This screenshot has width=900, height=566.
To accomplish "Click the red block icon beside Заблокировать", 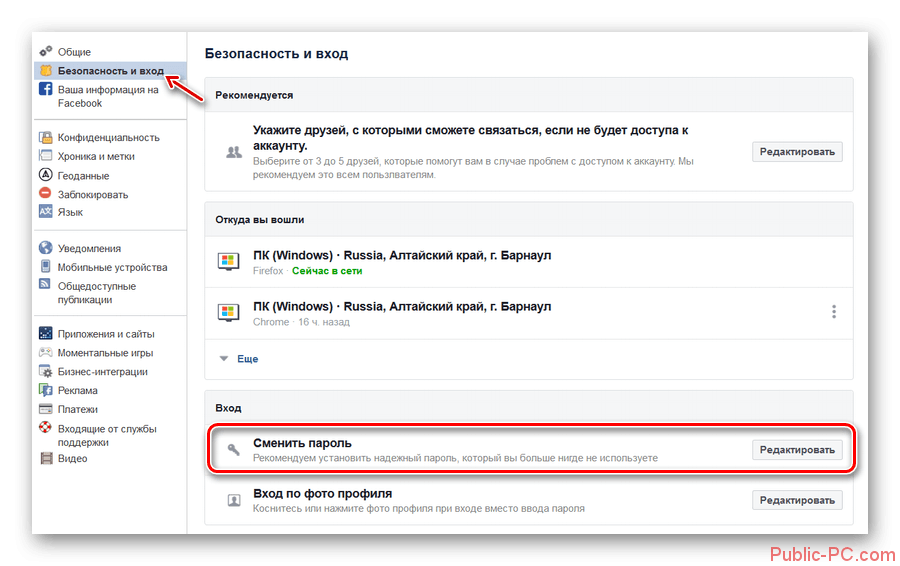I will pyautogui.click(x=46, y=193).
